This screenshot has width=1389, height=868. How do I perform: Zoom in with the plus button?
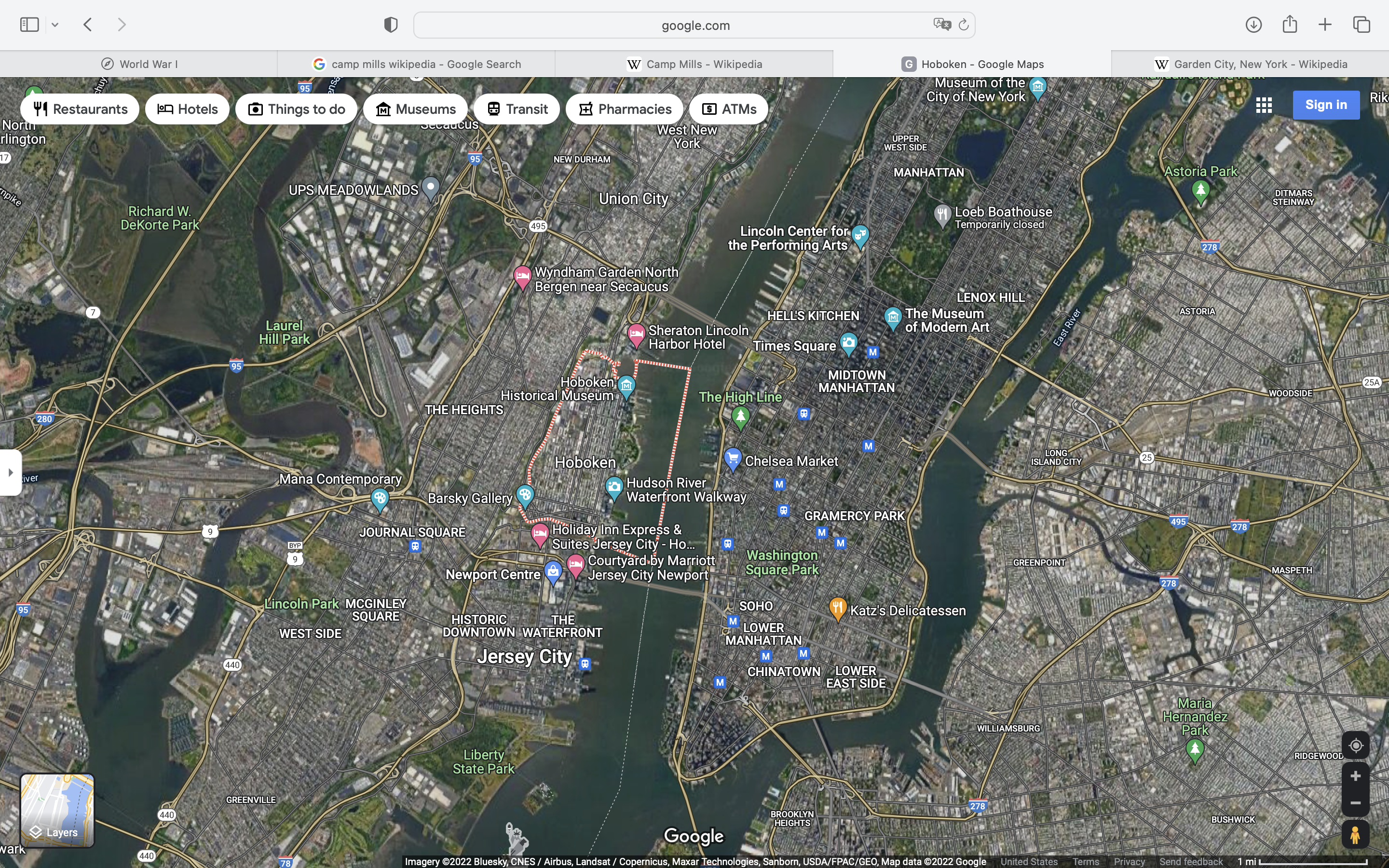click(x=1355, y=776)
